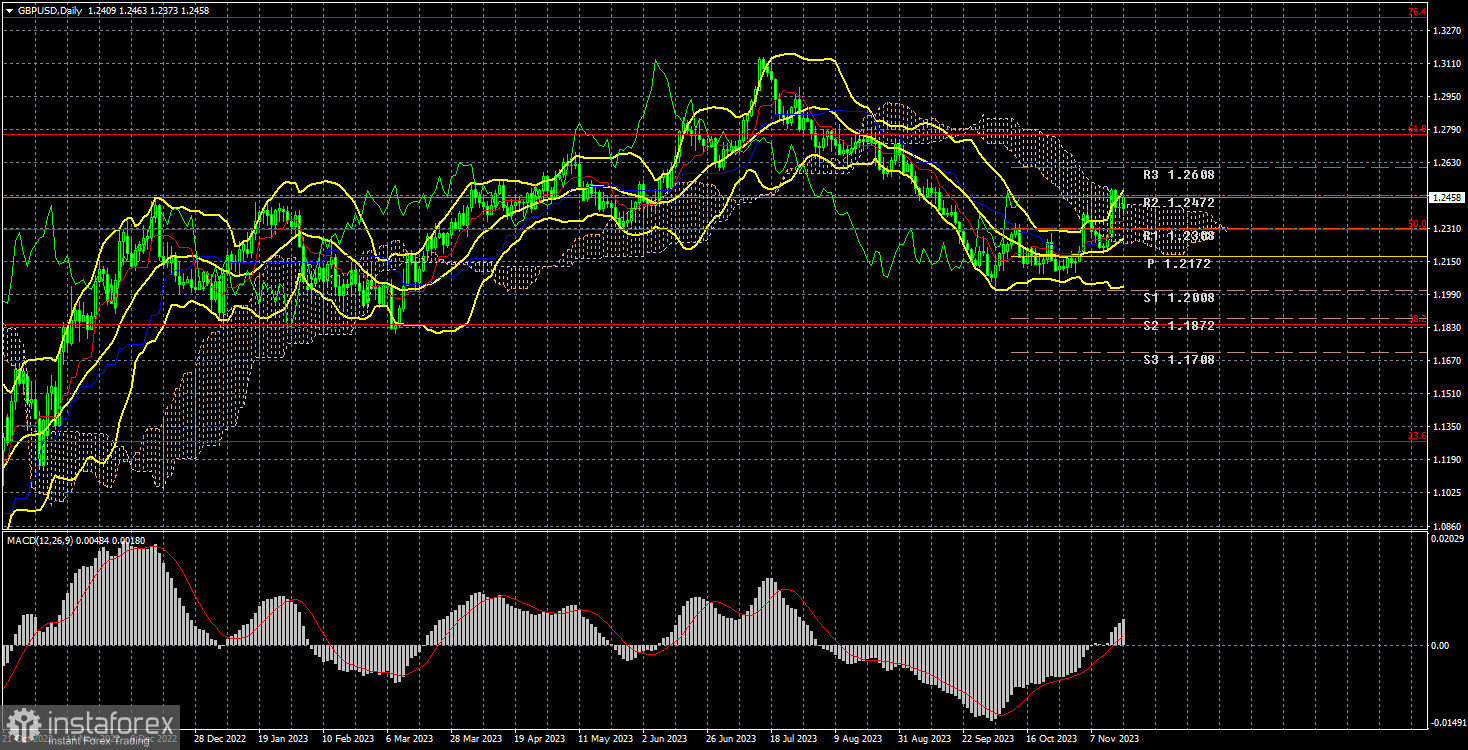The width and height of the screenshot is (1468, 750).
Task: Click the 10 Feb 2023 date label
Action: [346, 739]
